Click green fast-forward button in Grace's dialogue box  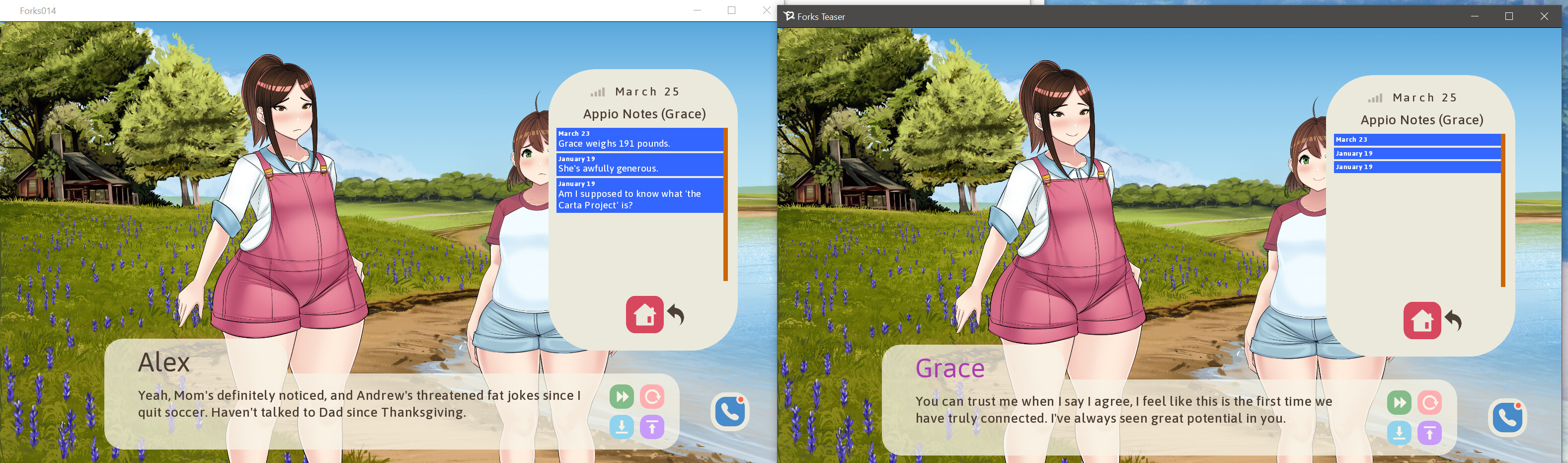(x=1399, y=403)
